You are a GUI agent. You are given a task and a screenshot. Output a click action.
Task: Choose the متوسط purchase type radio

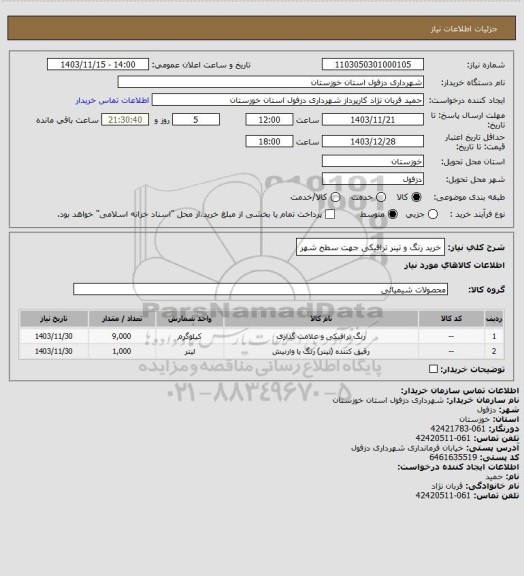pos(393,214)
